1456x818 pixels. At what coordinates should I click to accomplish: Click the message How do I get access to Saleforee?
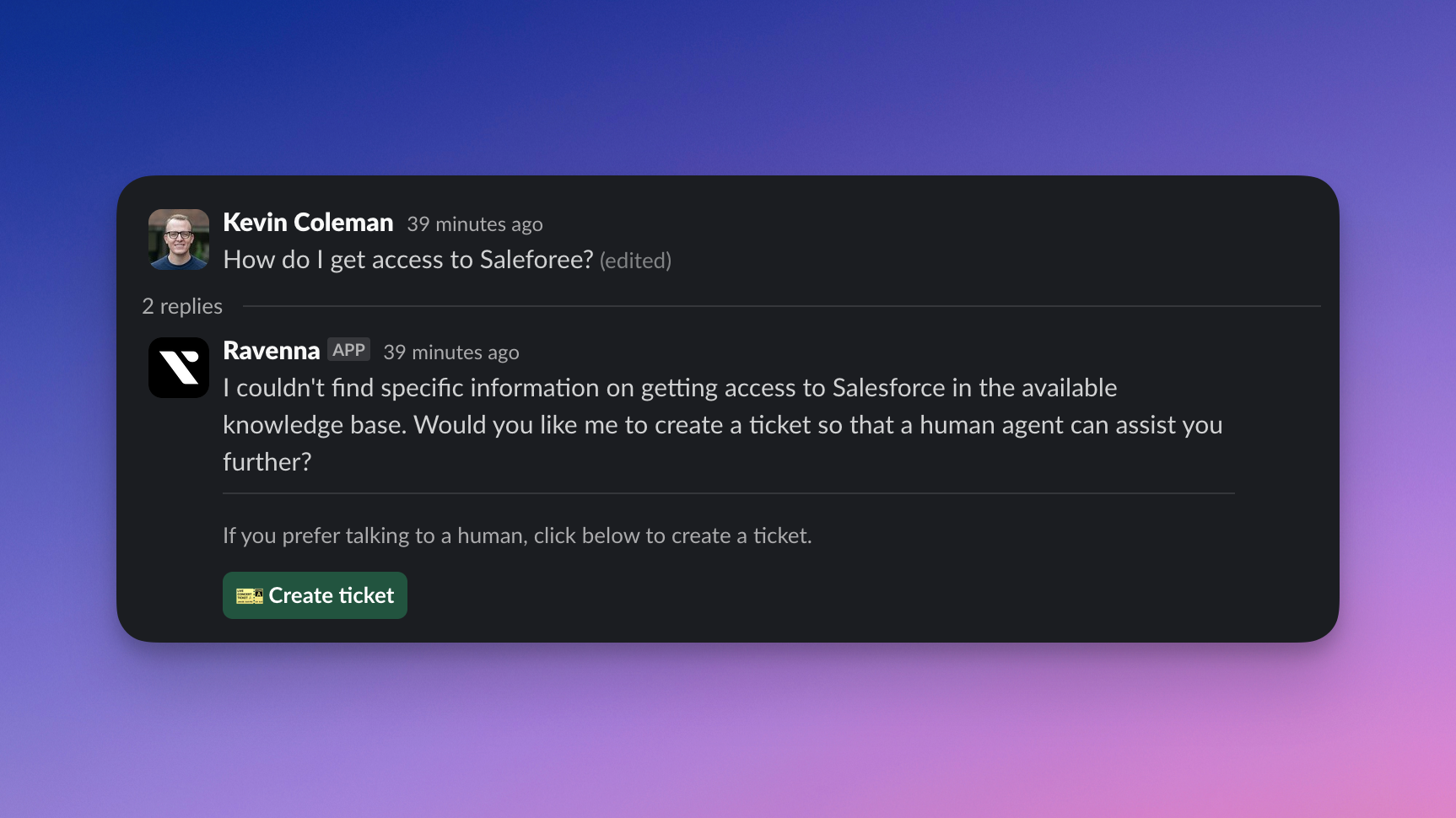click(x=408, y=260)
